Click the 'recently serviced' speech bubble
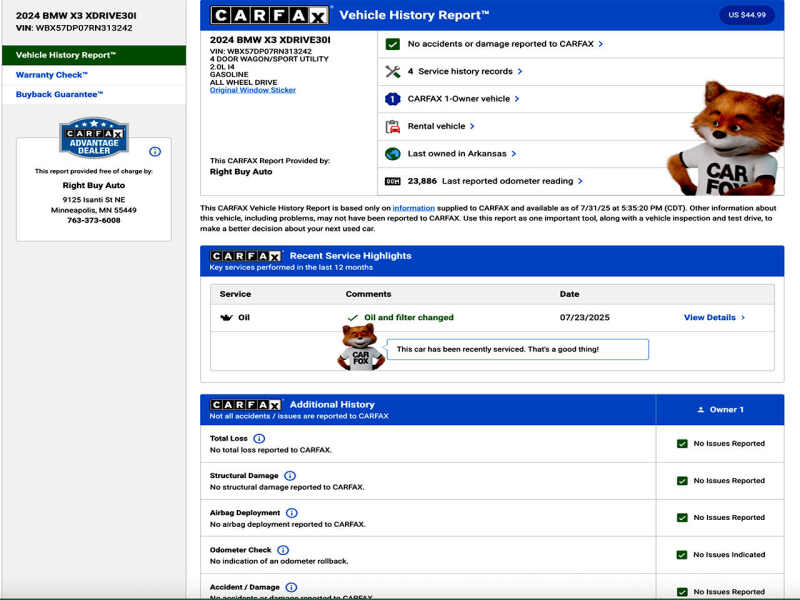Image resolution: width=800 pixels, height=600 pixels. [x=518, y=349]
